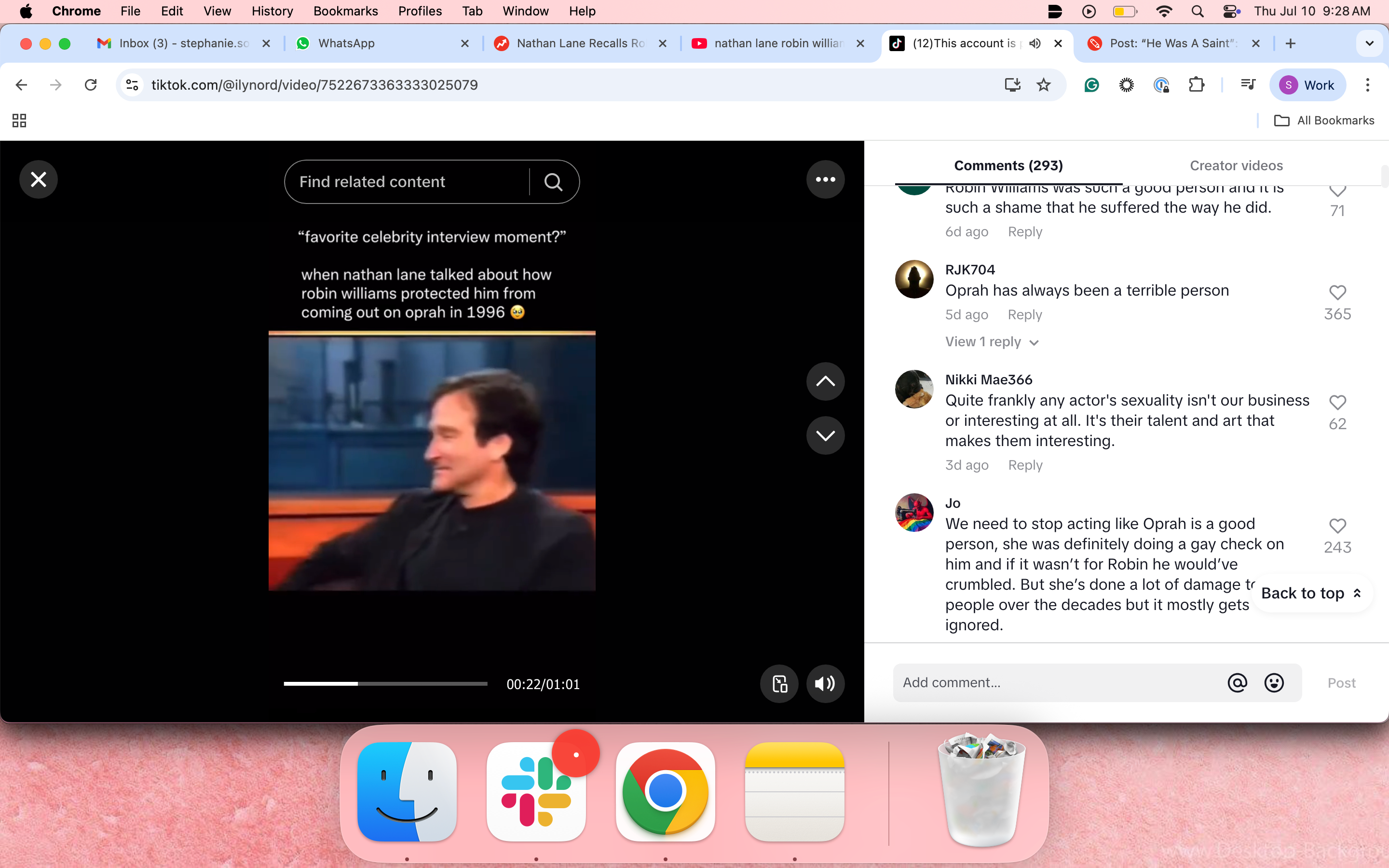Like Jo's comment with the heart
The width and height of the screenshot is (1389, 868).
point(1337,525)
